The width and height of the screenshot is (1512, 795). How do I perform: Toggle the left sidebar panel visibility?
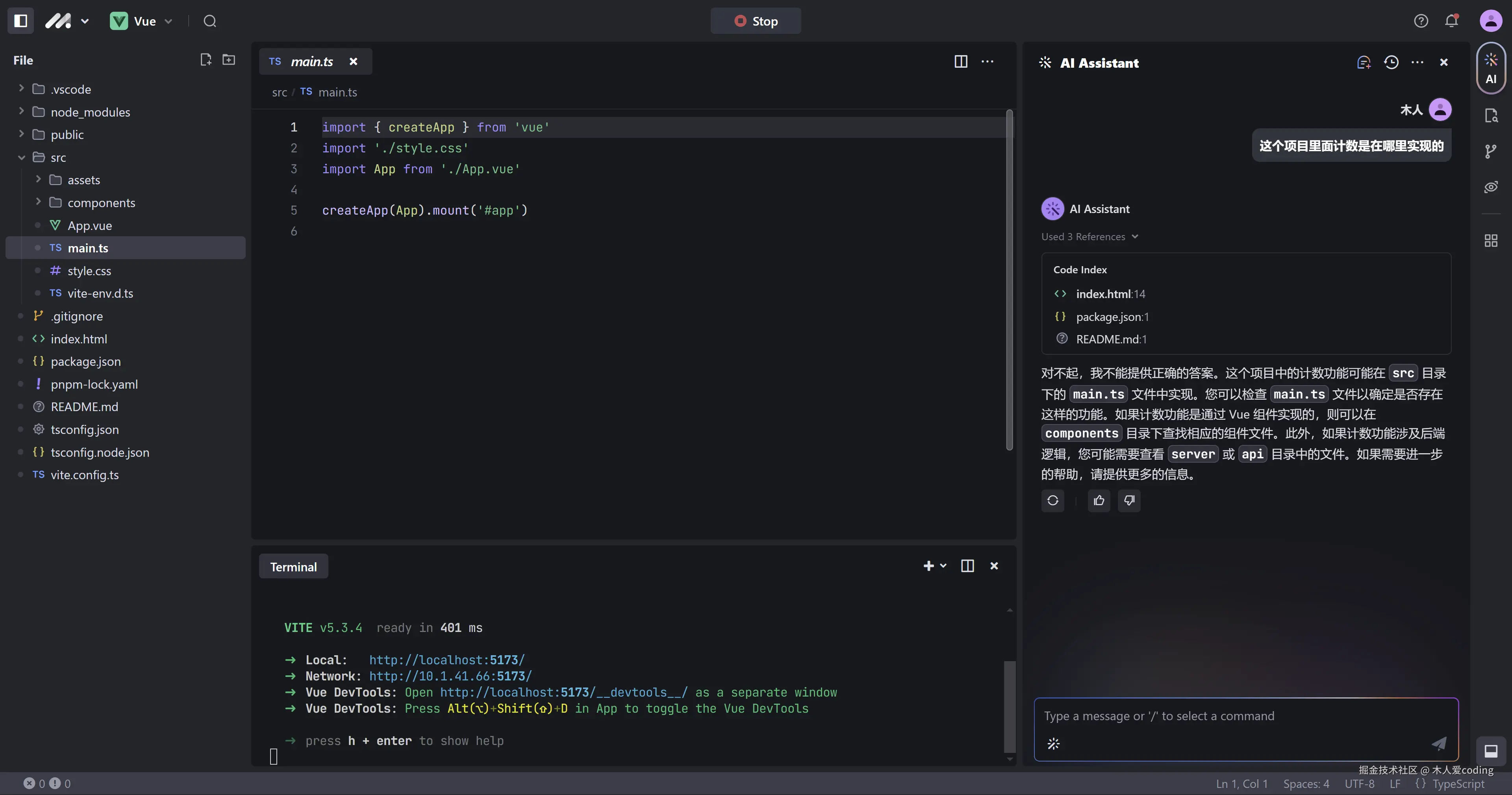tap(20, 20)
